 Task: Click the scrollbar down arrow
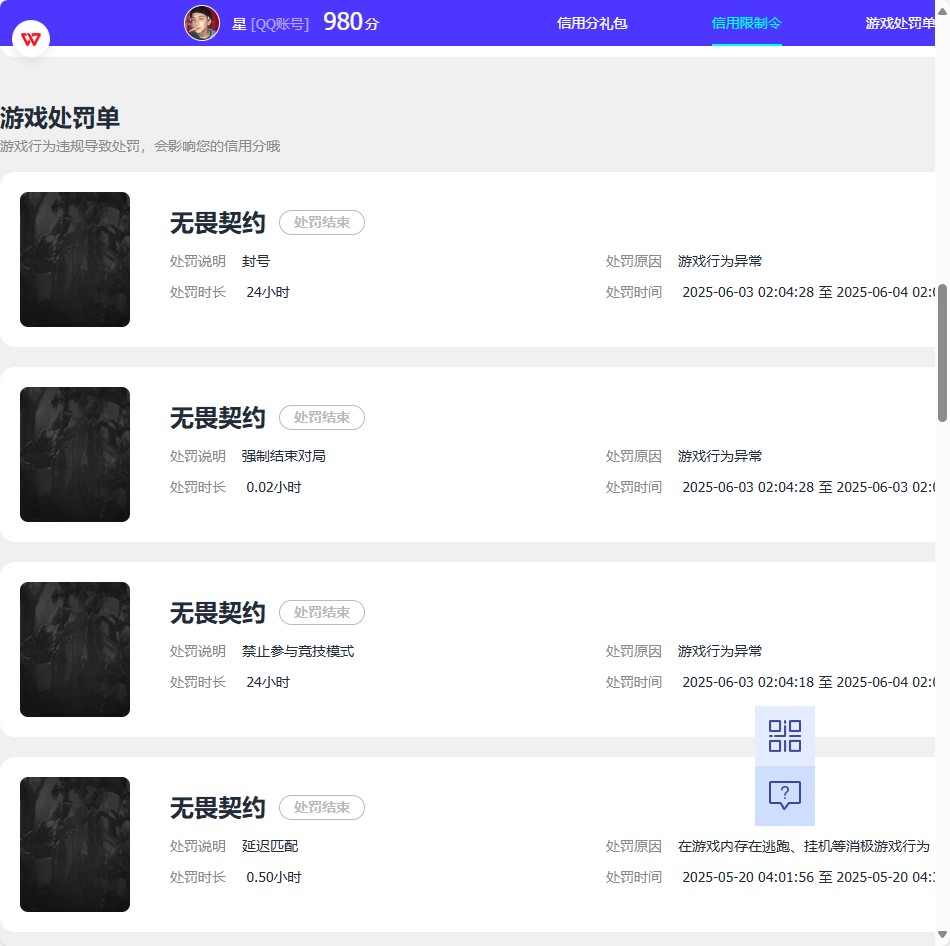click(x=942, y=935)
